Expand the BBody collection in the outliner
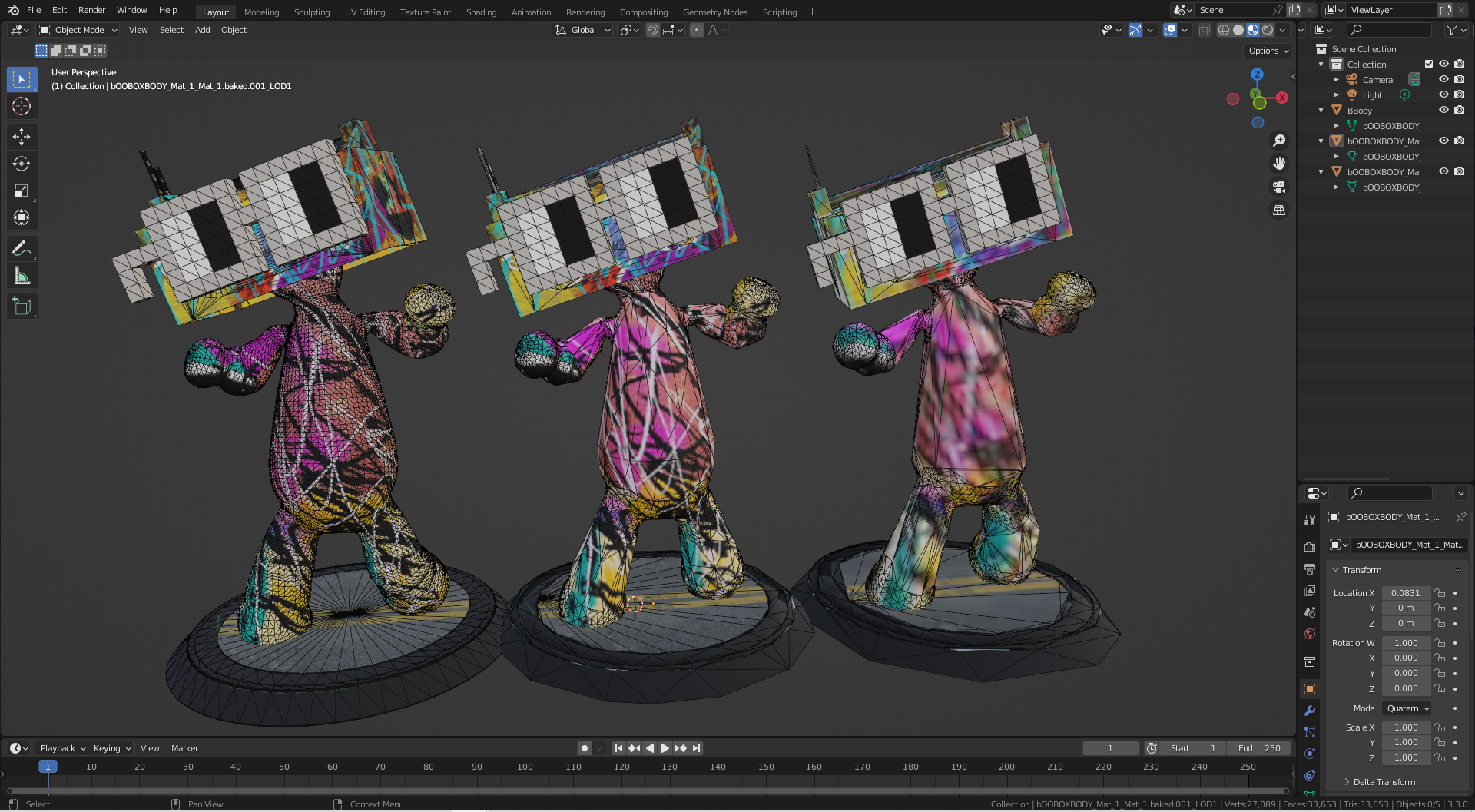Viewport: 1475px width, 812px height. [1321, 110]
